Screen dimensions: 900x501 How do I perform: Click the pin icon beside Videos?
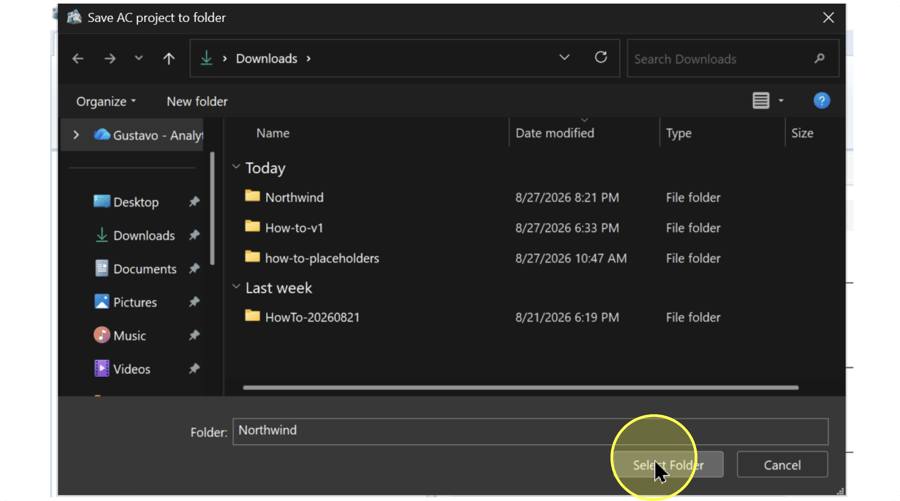point(194,368)
